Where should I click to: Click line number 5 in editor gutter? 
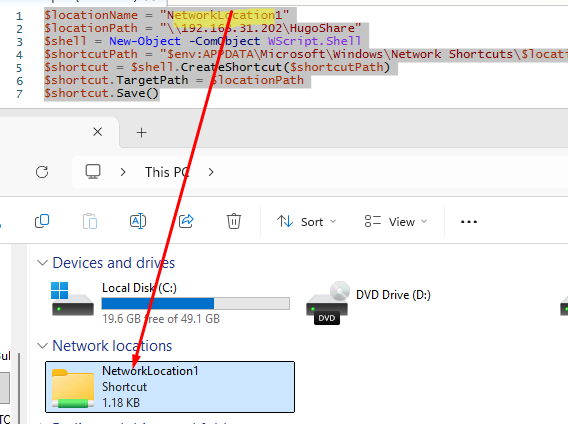click(20, 68)
